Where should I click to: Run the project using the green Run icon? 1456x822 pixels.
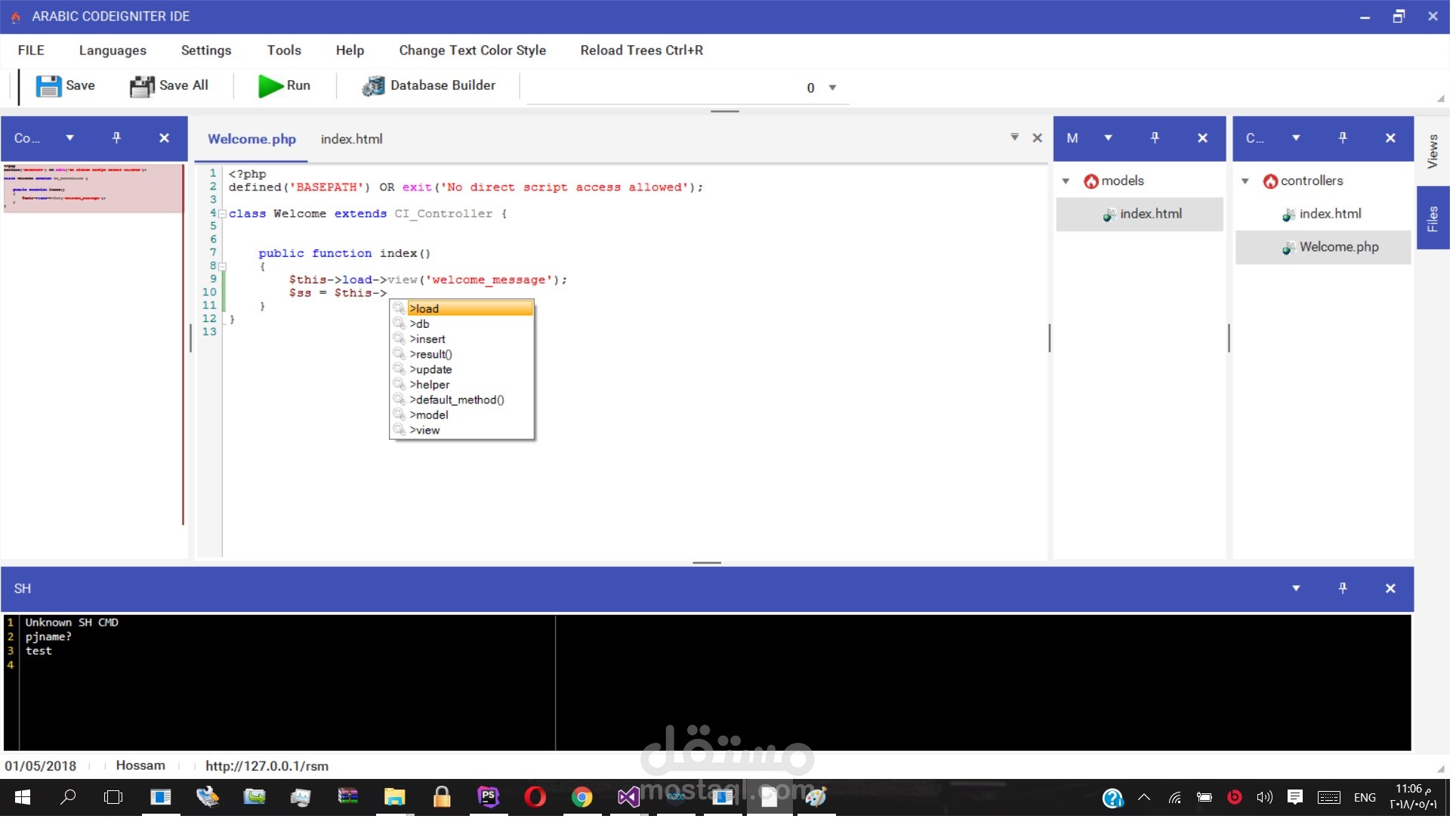click(x=271, y=85)
